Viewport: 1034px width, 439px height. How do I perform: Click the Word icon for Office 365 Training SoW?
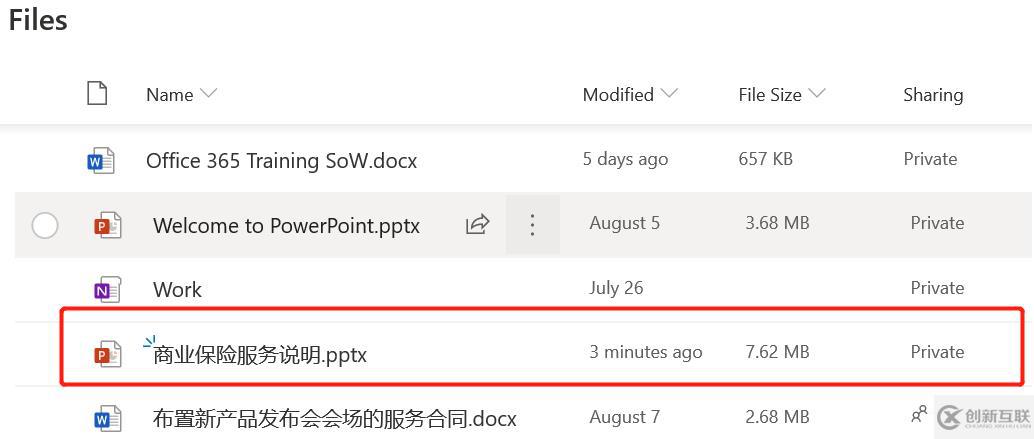click(x=100, y=160)
